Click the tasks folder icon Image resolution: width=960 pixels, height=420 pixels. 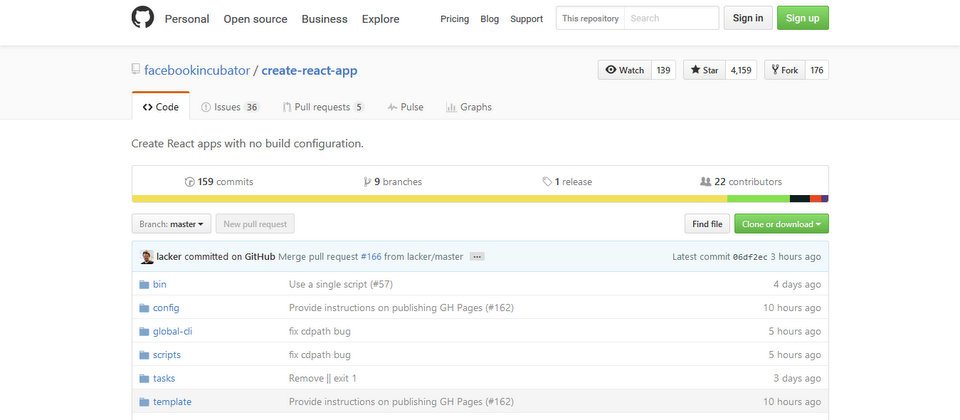(144, 378)
